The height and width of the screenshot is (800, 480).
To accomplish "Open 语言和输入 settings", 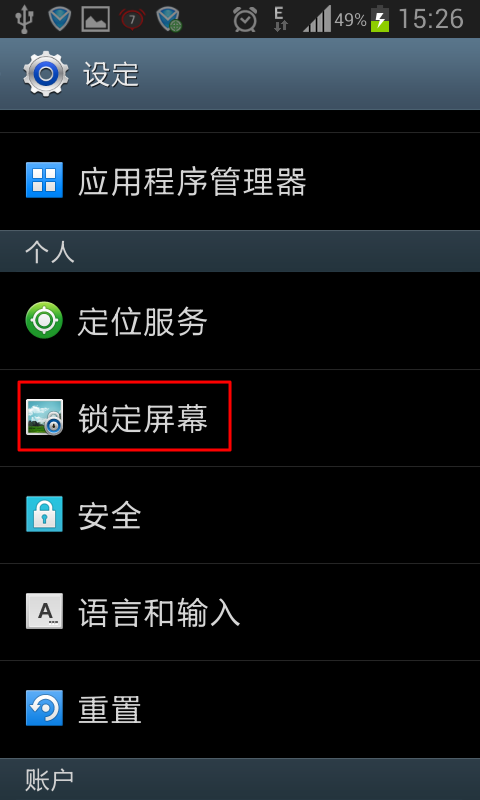I will [240, 612].
